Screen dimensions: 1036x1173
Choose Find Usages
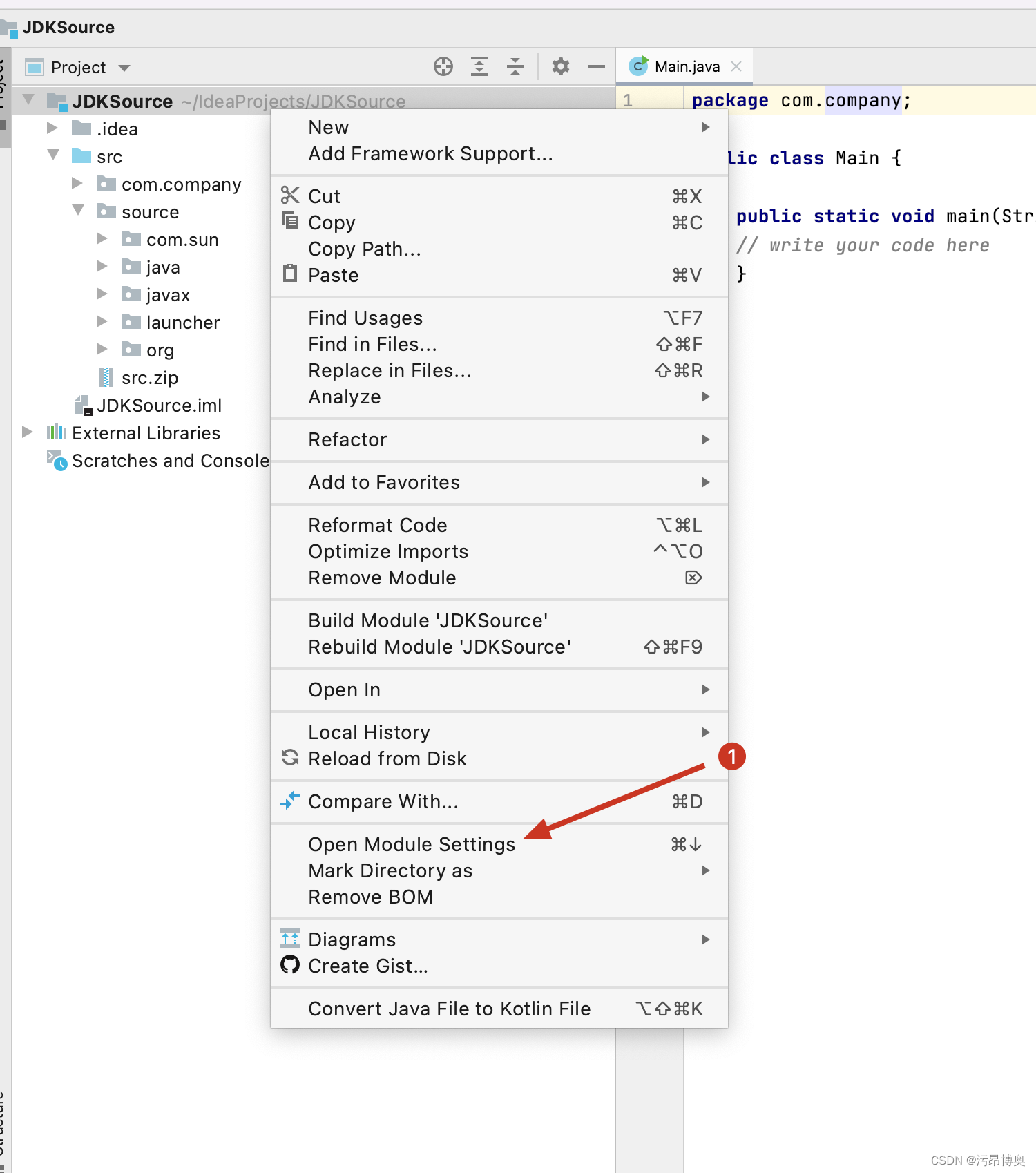tap(499, 318)
